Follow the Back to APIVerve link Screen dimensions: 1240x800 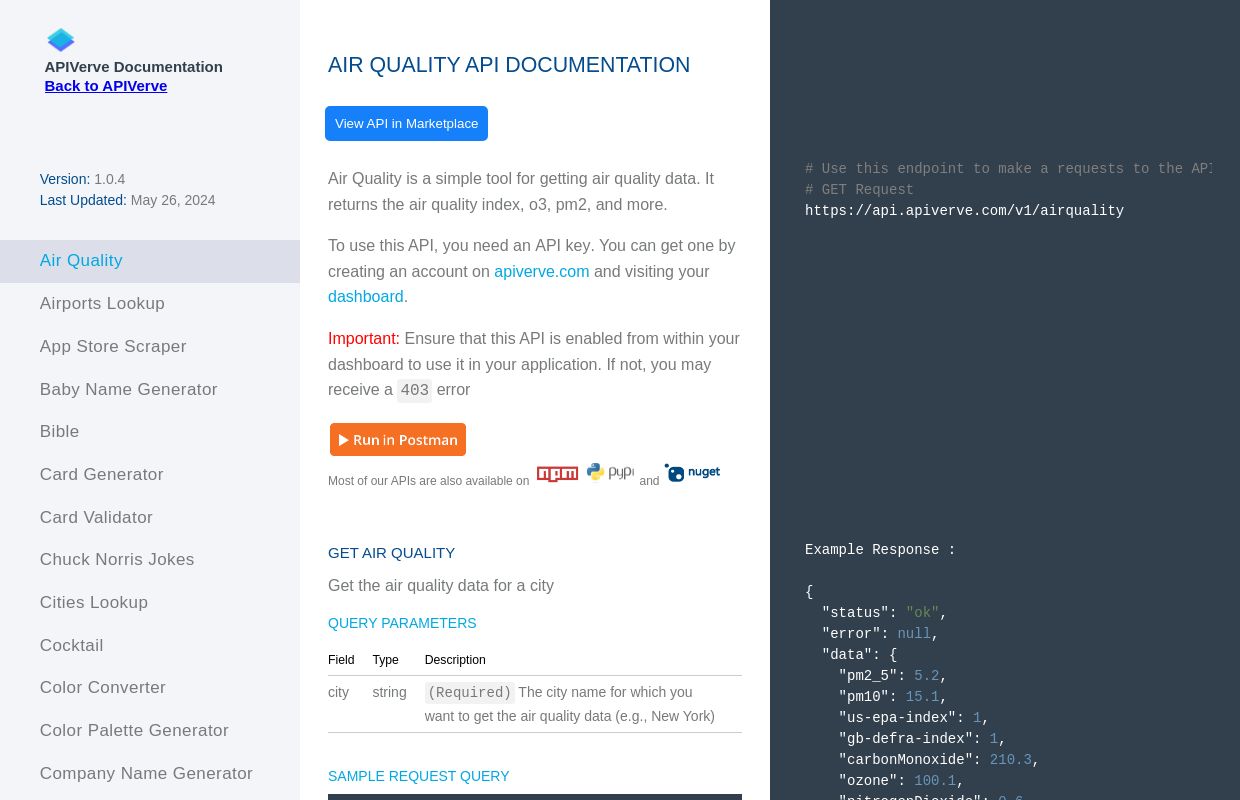click(x=106, y=86)
